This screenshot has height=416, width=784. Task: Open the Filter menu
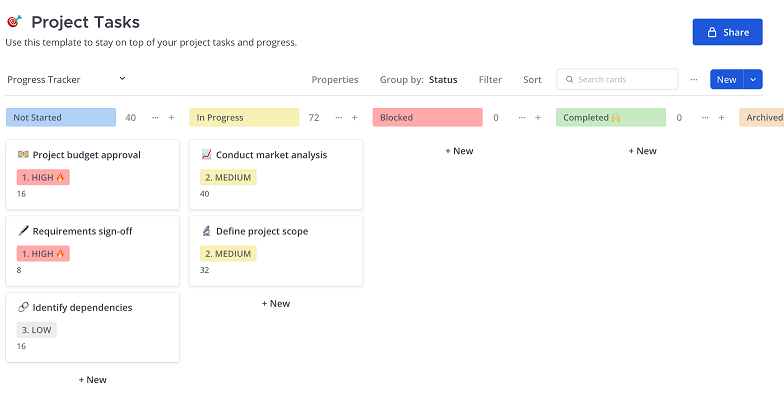490,80
